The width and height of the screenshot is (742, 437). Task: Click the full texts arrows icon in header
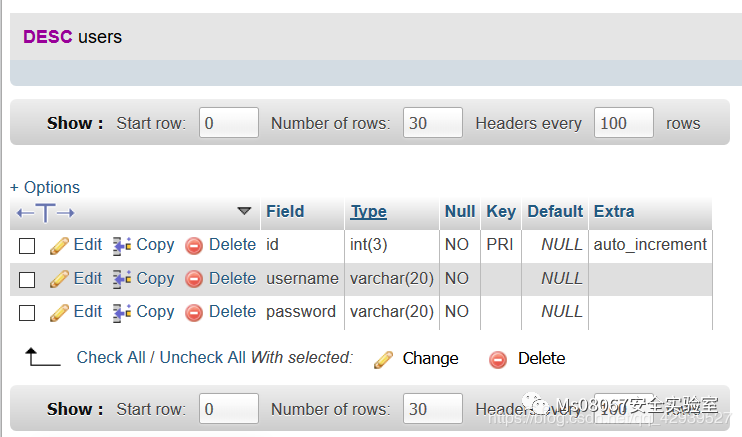pyautogui.click(x=44, y=212)
